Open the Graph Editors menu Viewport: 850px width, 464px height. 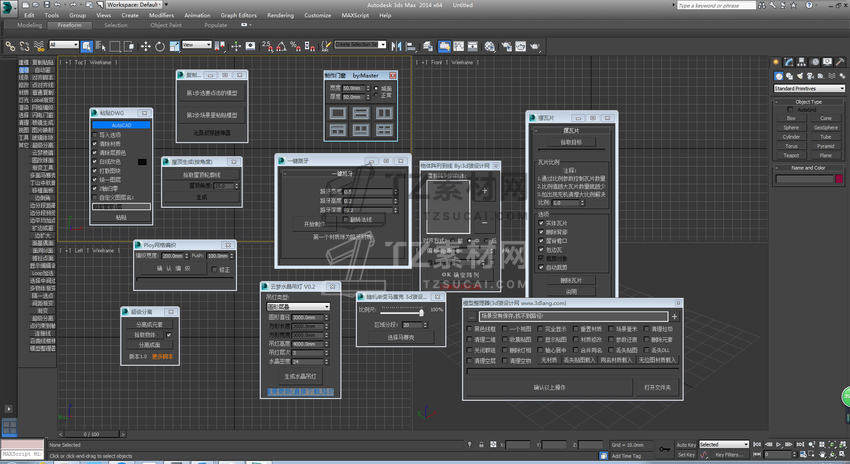(x=239, y=15)
